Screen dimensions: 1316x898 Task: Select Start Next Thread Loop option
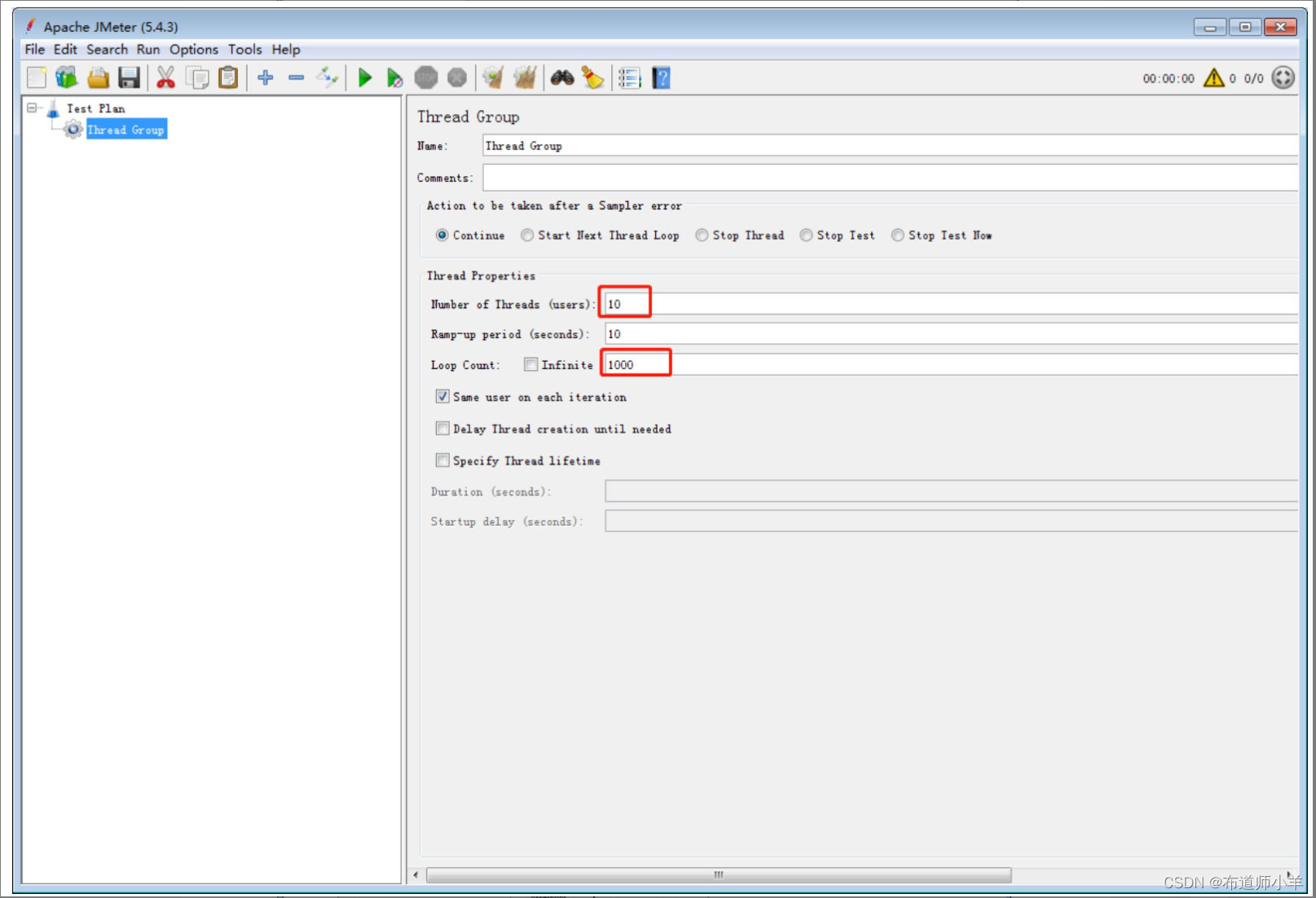pos(527,236)
